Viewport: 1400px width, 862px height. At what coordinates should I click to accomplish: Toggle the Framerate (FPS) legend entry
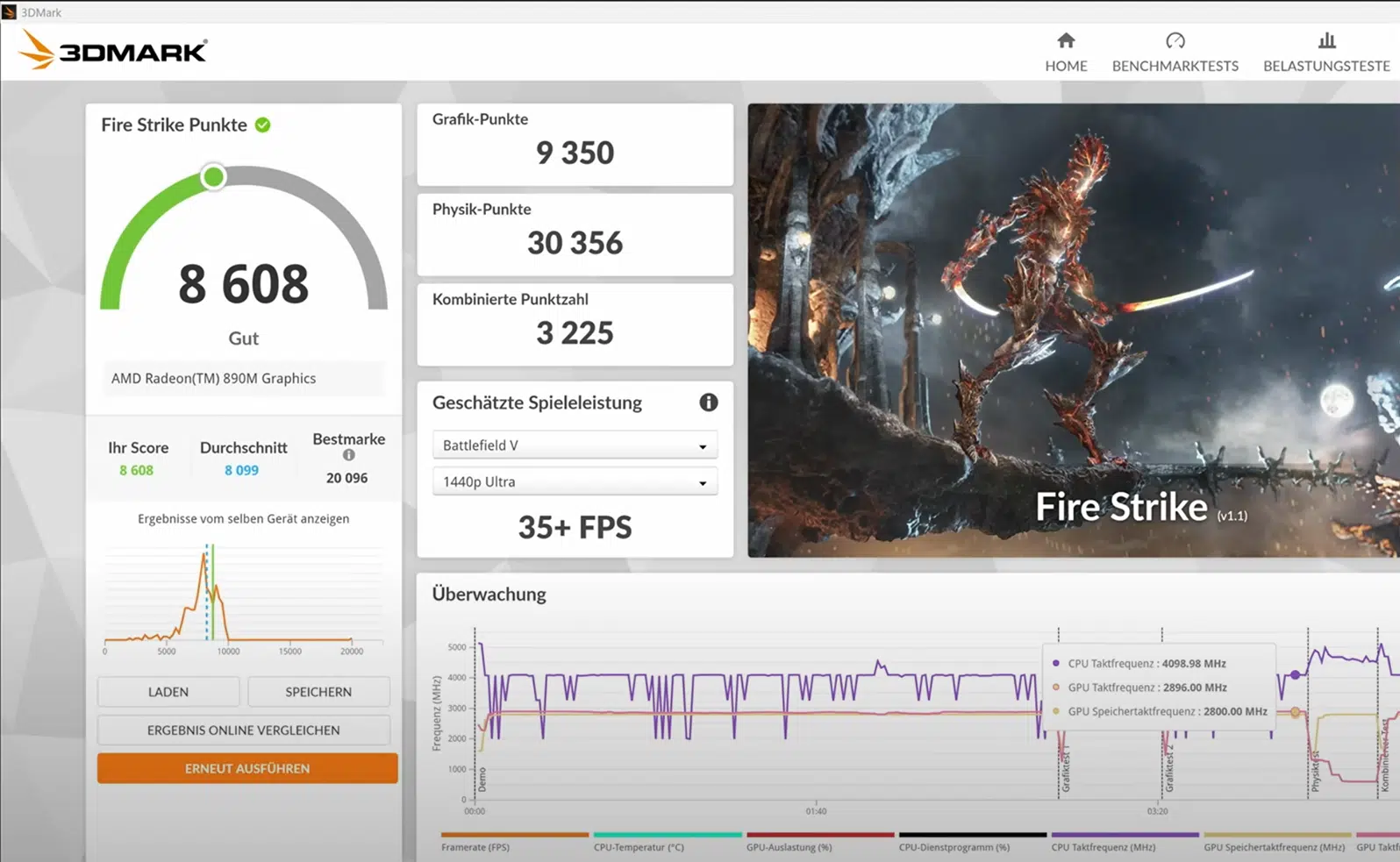[x=475, y=847]
